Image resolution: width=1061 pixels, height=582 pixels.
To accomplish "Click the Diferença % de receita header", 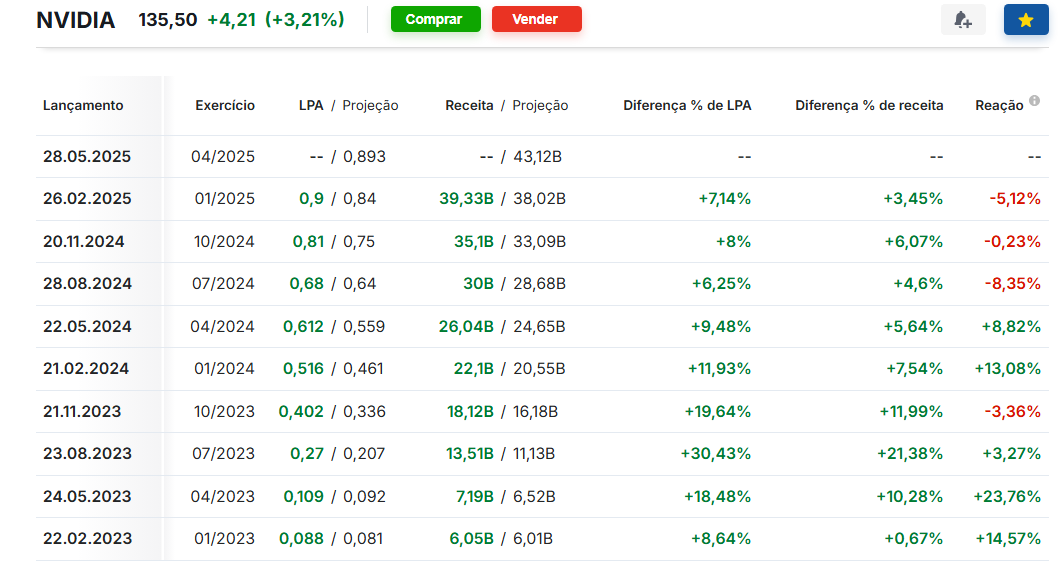I will click(x=869, y=106).
